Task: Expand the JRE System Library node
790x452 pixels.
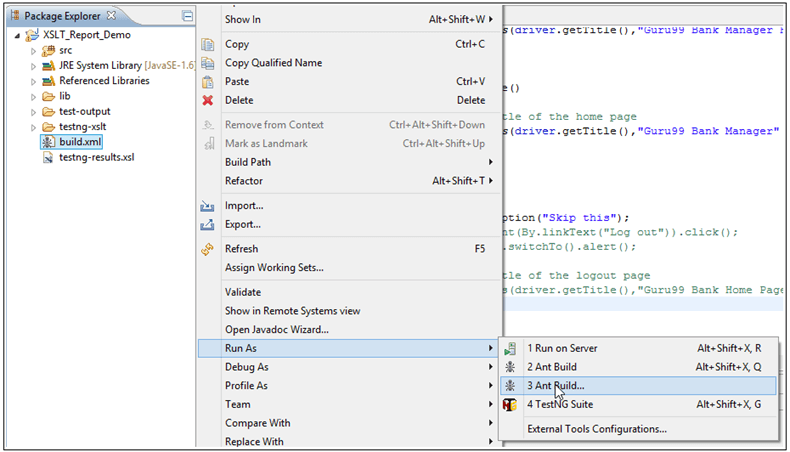Action: [34, 66]
